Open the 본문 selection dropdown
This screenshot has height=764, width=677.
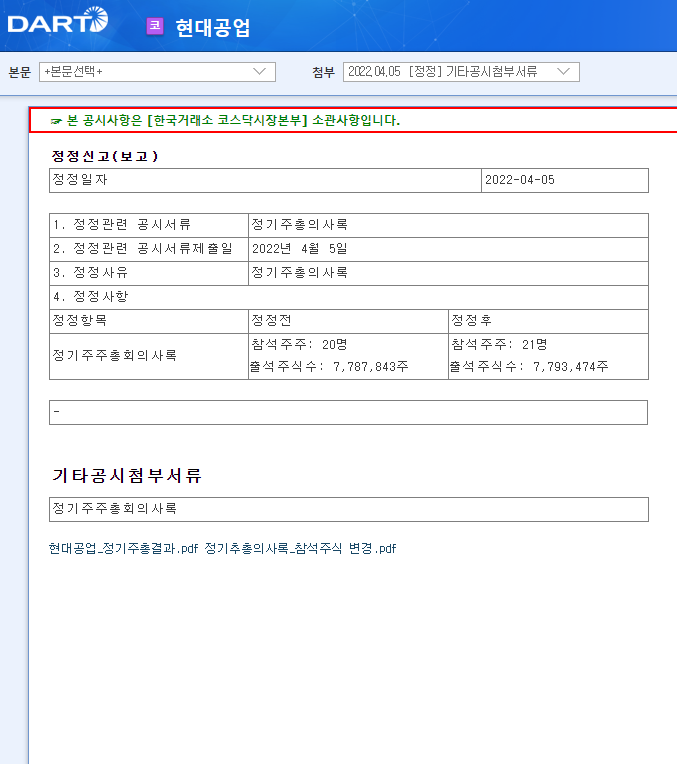click(157, 72)
